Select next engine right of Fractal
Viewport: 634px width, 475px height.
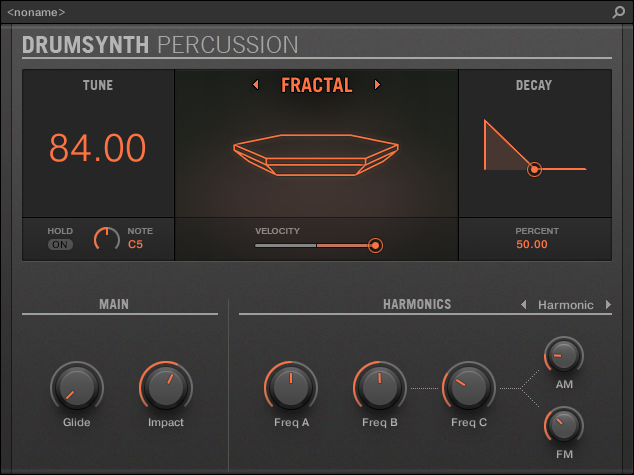pyautogui.click(x=377, y=85)
